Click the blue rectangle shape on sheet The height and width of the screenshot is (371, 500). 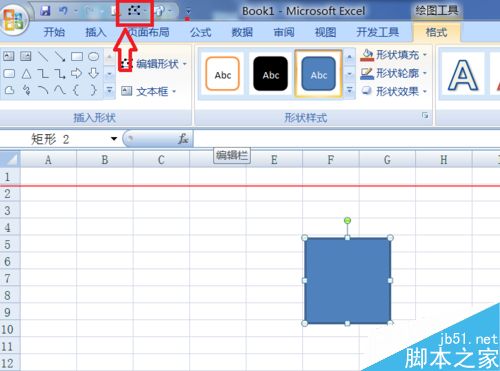(x=347, y=281)
